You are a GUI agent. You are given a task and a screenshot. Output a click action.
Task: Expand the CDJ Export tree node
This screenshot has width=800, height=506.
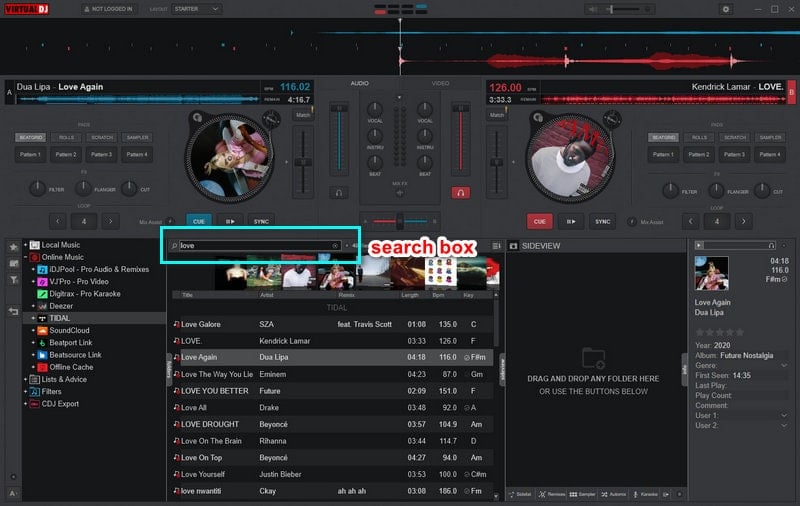pyautogui.click(x=26, y=404)
